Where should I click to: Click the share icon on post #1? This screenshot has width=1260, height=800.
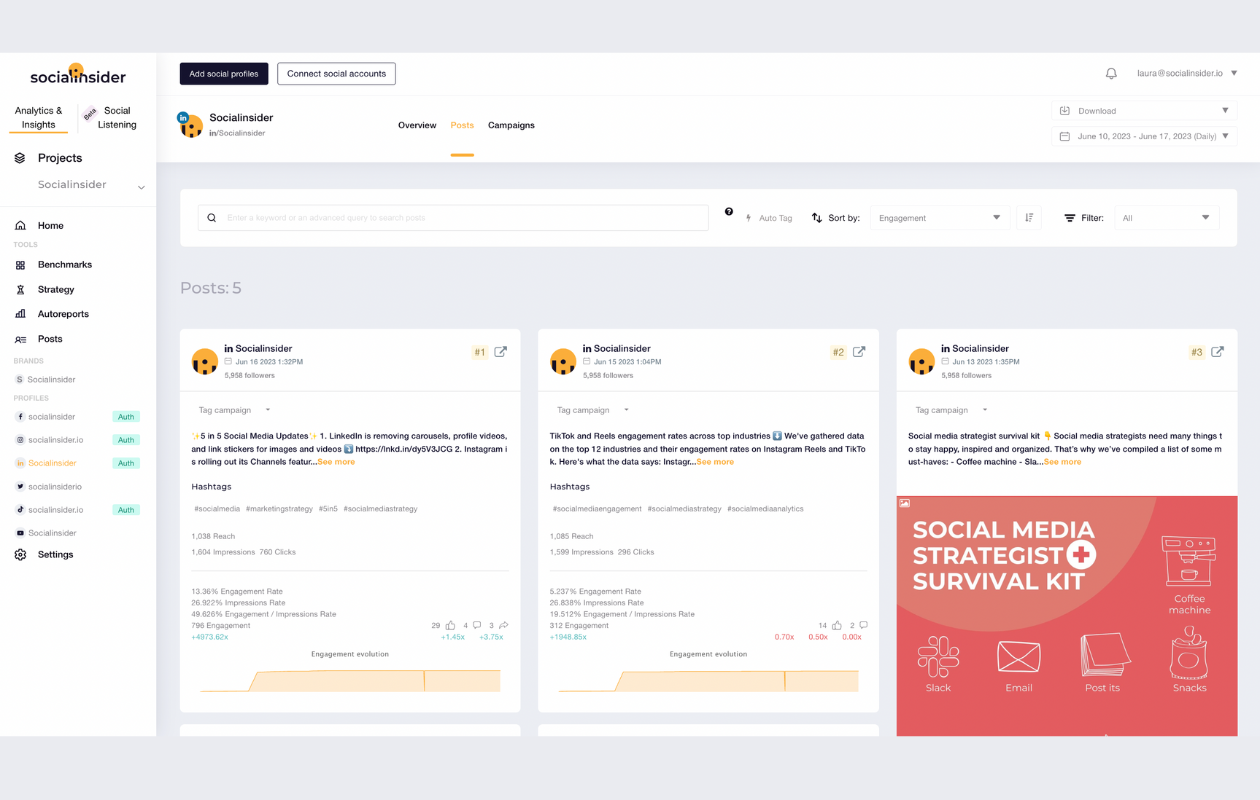tap(503, 625)
